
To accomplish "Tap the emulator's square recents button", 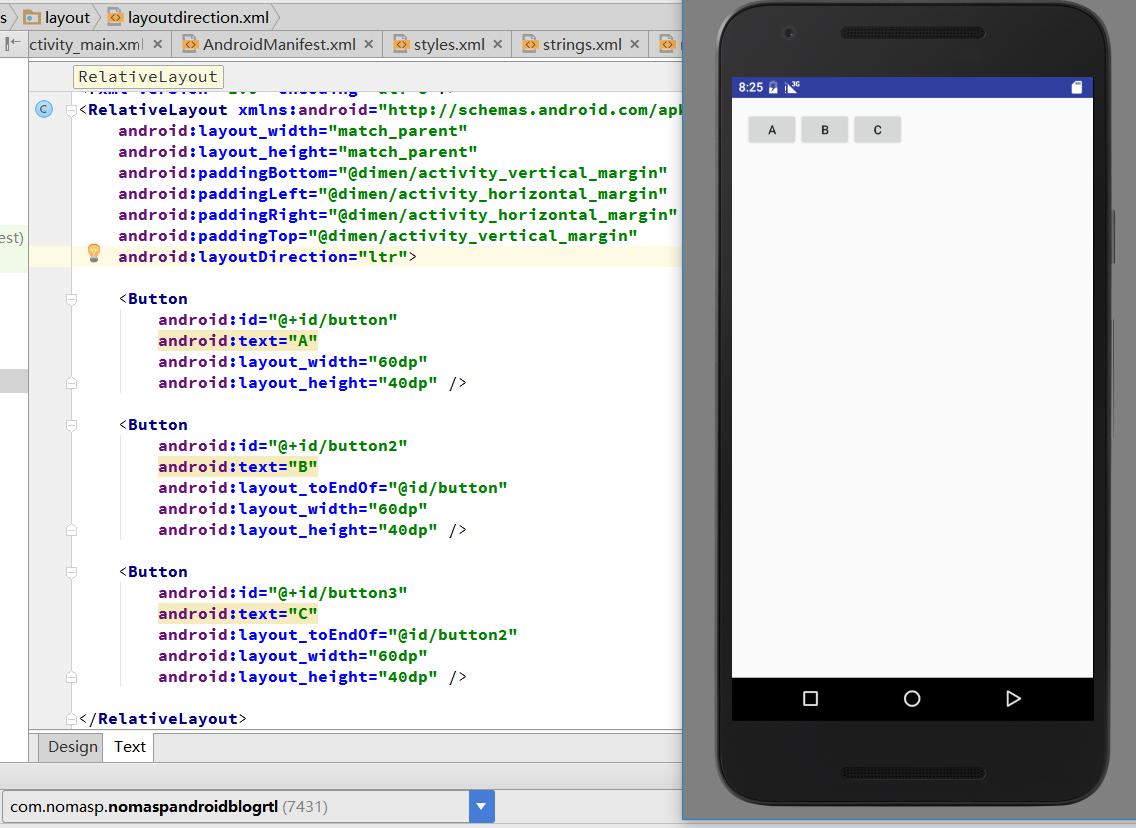I will pos(811,698).
